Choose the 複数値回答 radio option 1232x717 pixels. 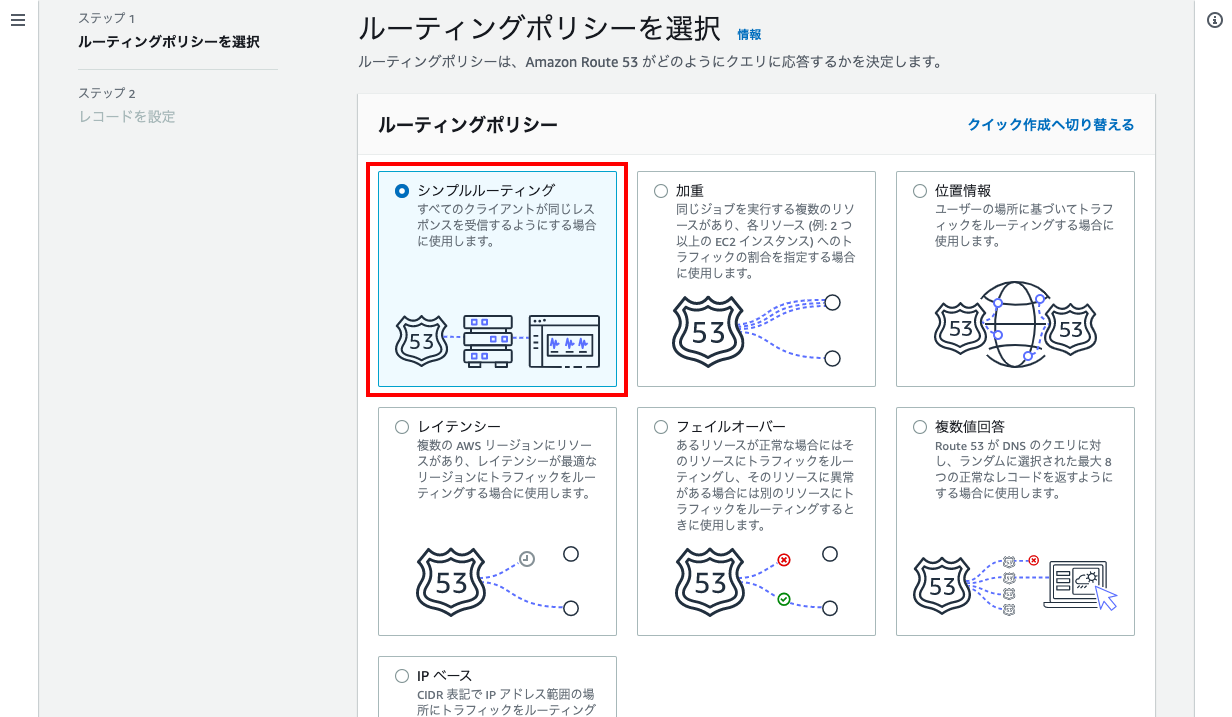pos(920,427)
